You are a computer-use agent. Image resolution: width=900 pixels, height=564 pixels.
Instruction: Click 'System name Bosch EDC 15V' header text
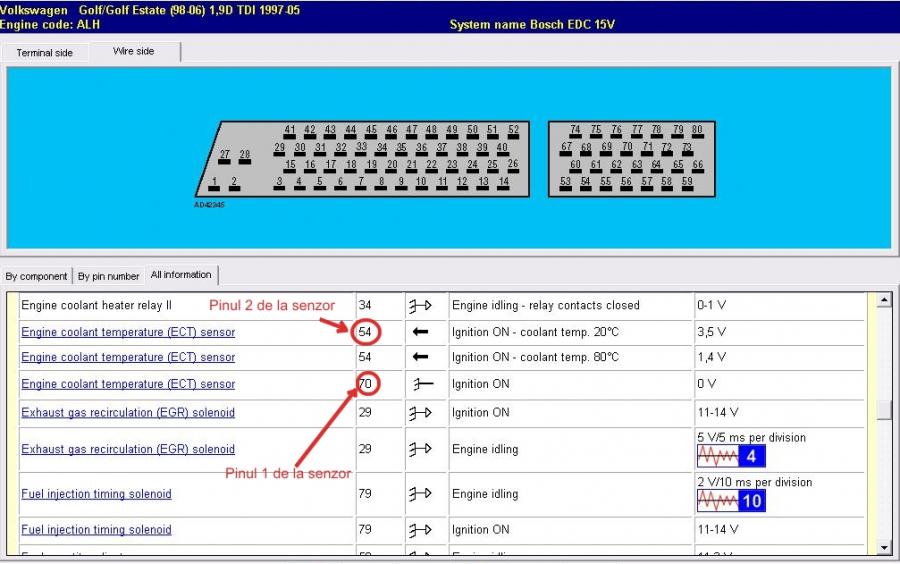(x=532, y=25)
